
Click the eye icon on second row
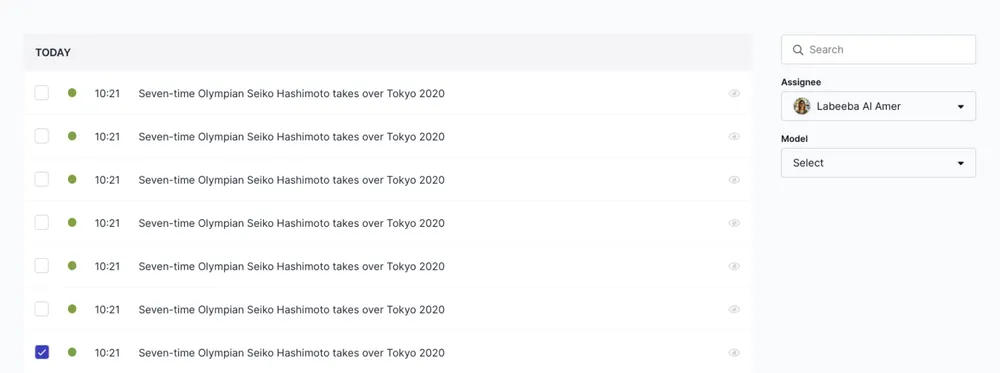pos(734,136)
